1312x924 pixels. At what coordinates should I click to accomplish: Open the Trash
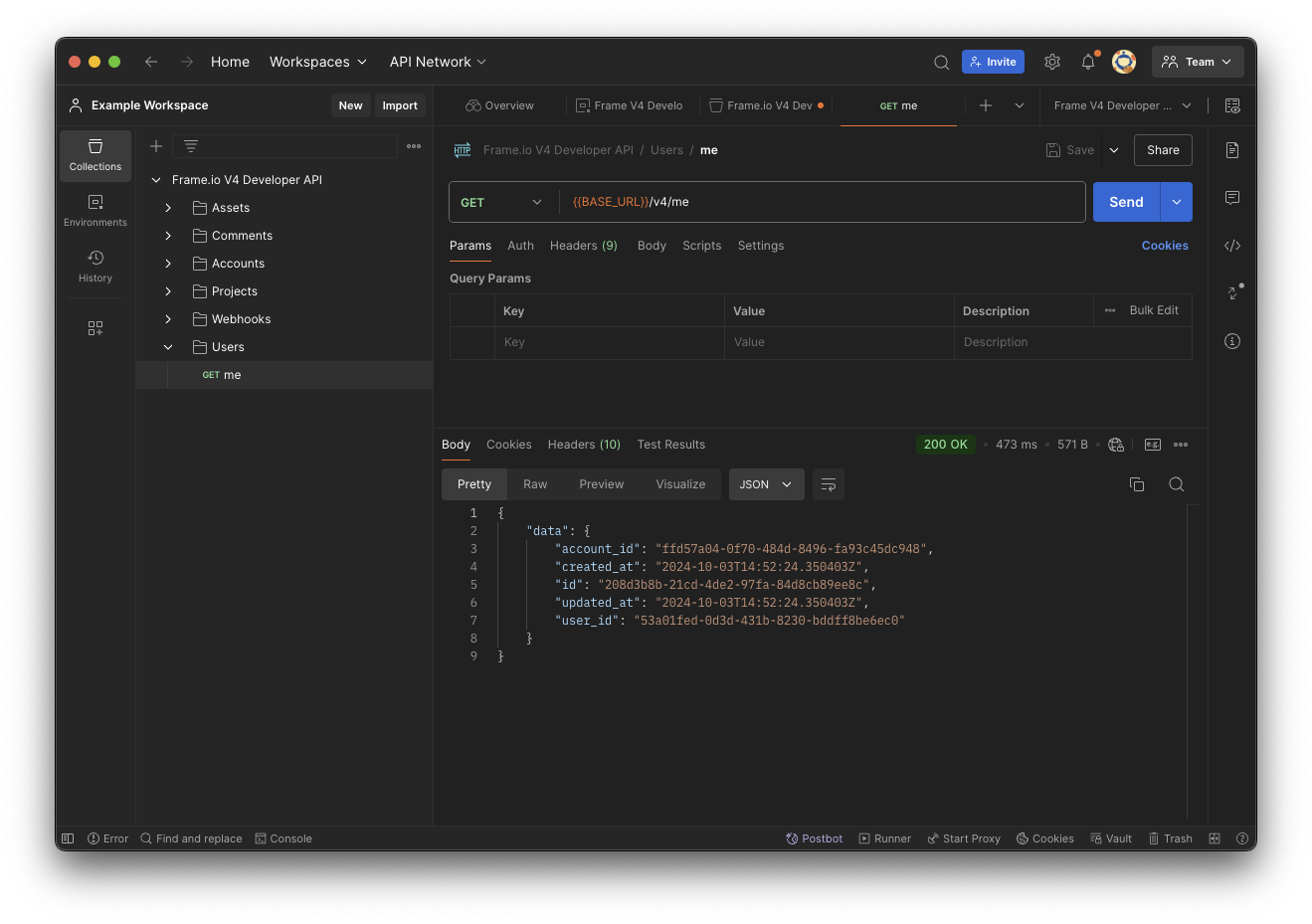[1170, 838]
